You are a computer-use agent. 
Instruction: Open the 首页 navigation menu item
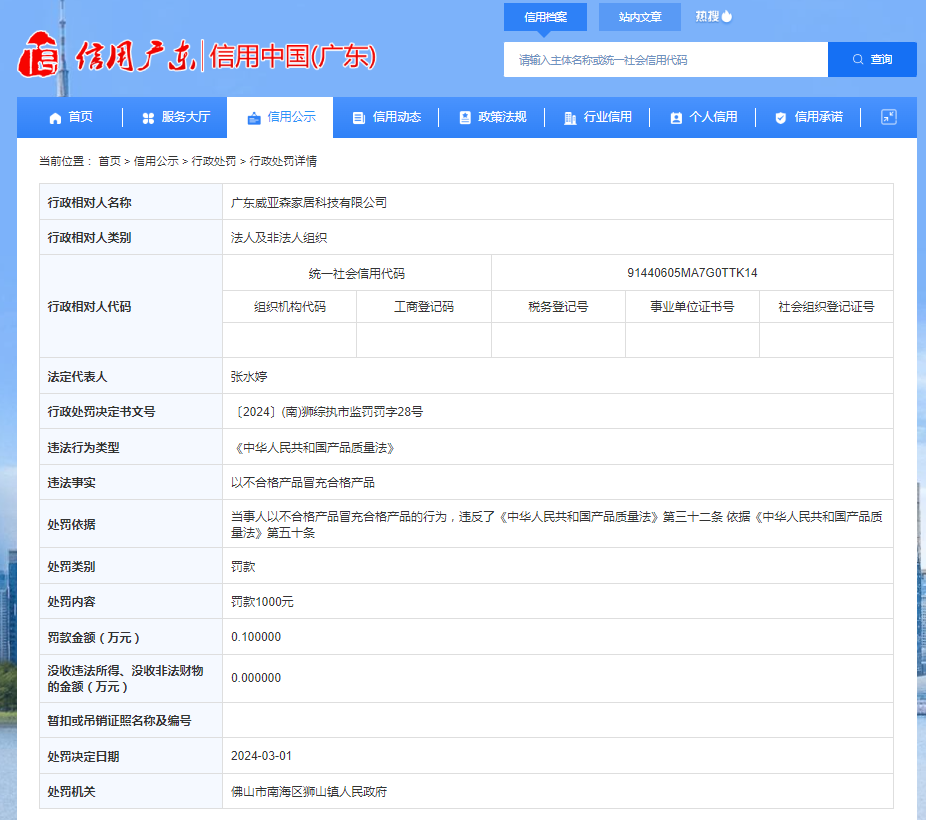pyautogui.click(x=70, y=117)
